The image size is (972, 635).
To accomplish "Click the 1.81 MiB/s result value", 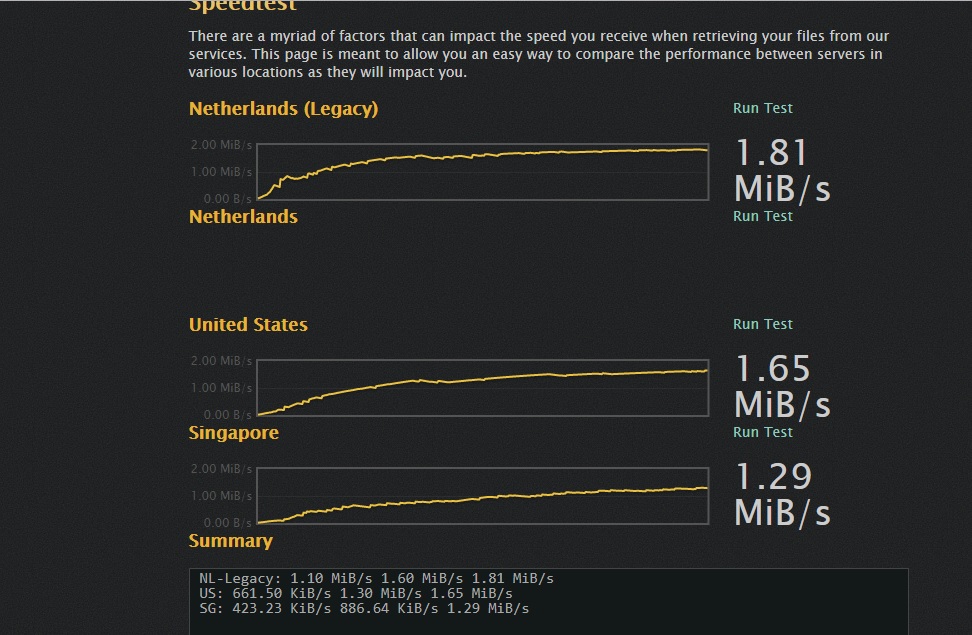I will click(x=781, y=172).
